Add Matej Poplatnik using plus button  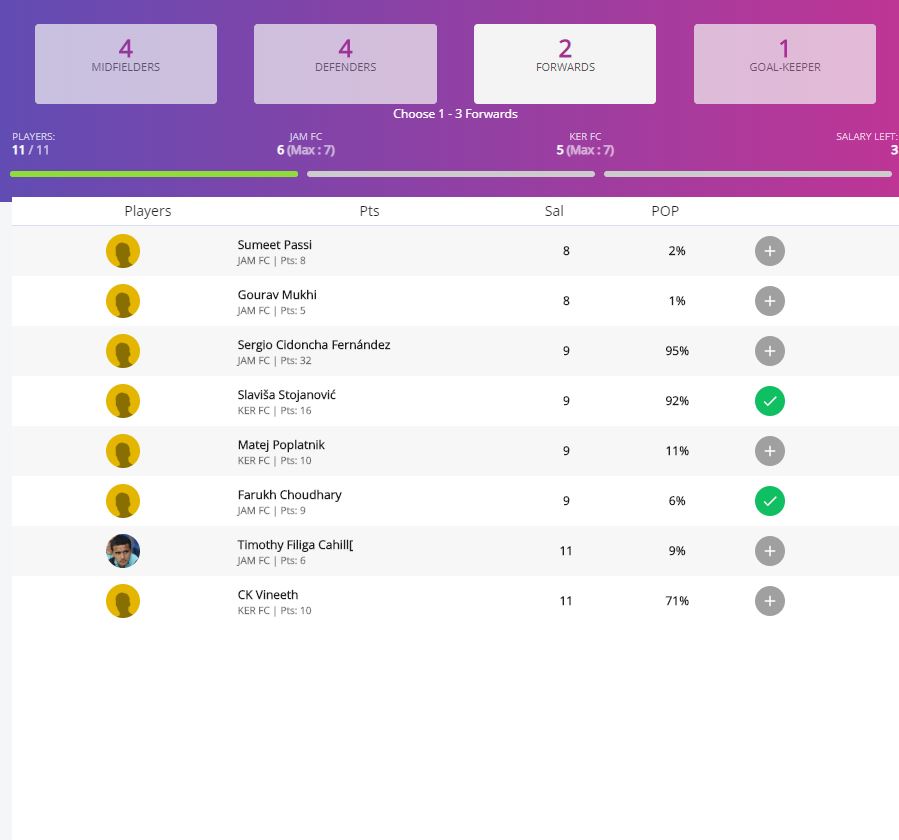(x=769, y=451)
